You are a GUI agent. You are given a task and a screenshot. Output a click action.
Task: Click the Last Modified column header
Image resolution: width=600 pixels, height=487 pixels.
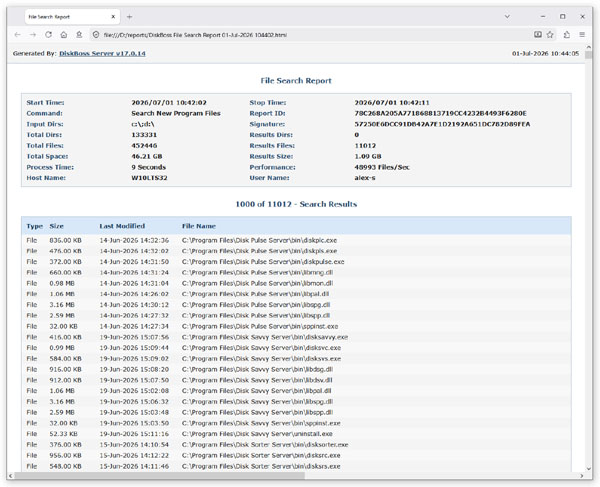(x=122, y=226)
